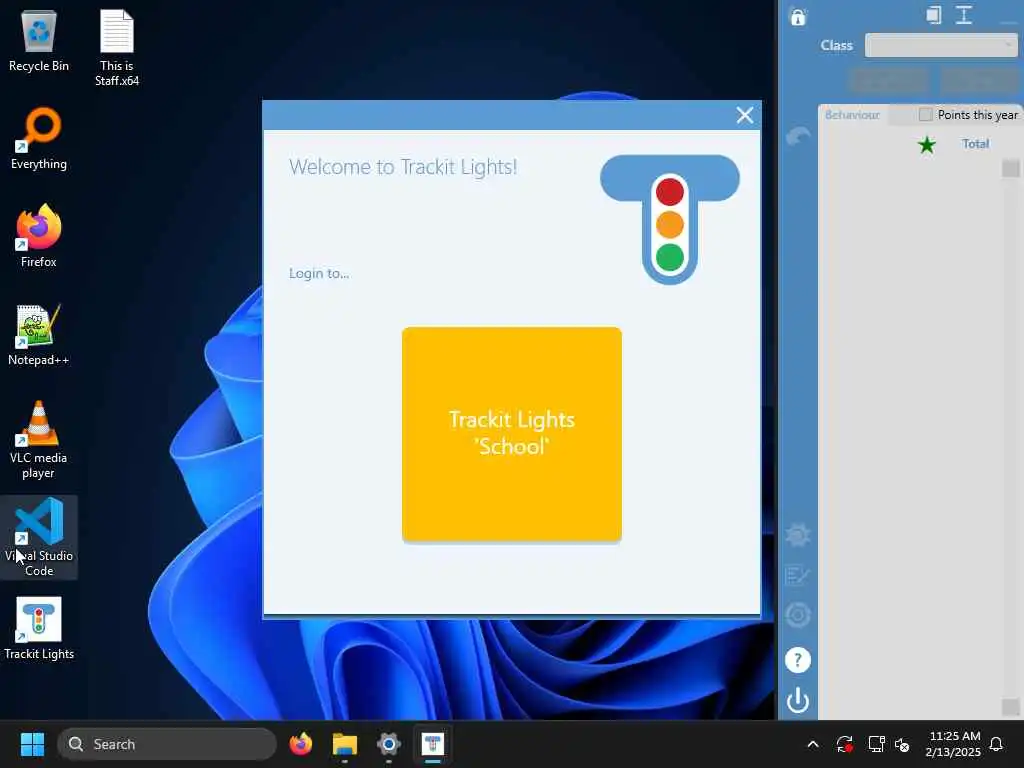Viewport: 1024px width, 768px height.
Task: Open Firefox from the taskbar
Action: pos(300,744)
